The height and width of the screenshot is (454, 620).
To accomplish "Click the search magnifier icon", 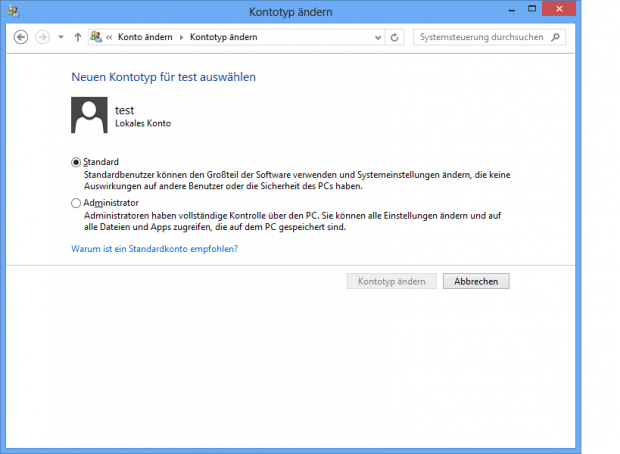I will click(x=556, y=37).
